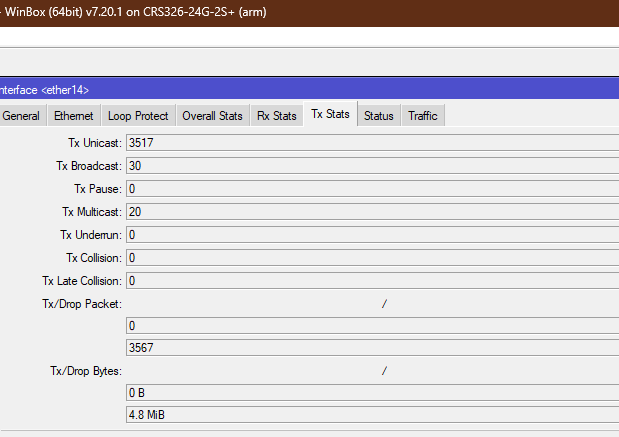Click the Interface <ether14> window title bar

(310, 90)
